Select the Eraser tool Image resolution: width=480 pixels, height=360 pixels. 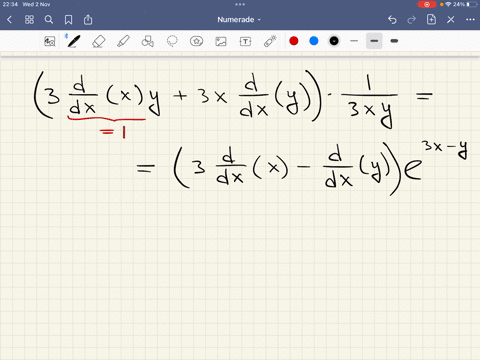99,41
